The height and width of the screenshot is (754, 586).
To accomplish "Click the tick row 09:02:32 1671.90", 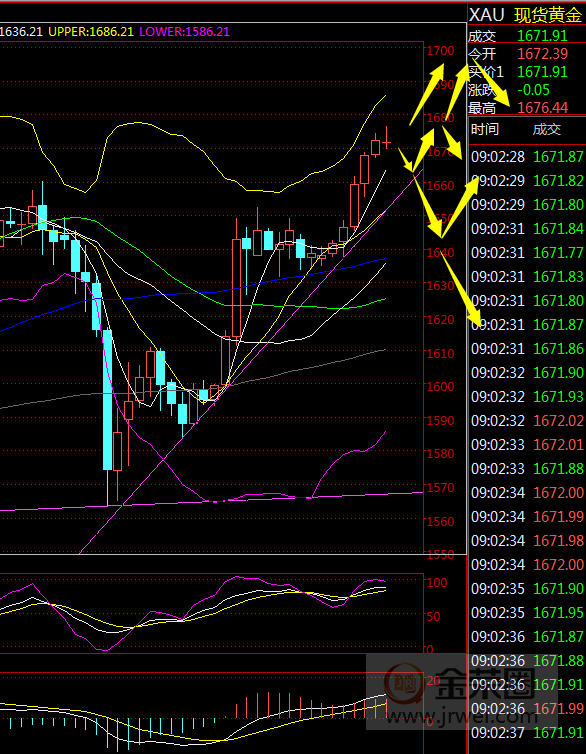I will tap(527, 373).
